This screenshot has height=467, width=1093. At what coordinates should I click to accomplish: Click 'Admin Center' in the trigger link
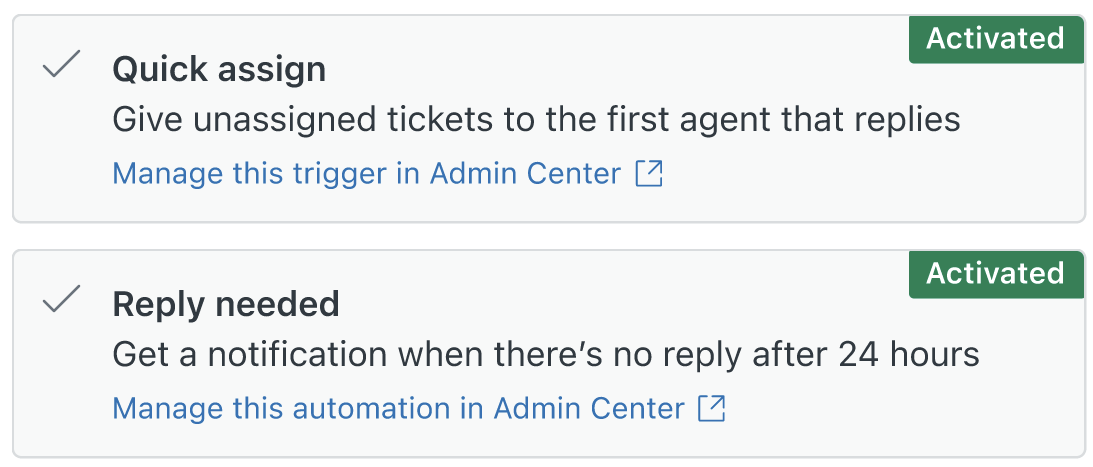click(525, 174)
